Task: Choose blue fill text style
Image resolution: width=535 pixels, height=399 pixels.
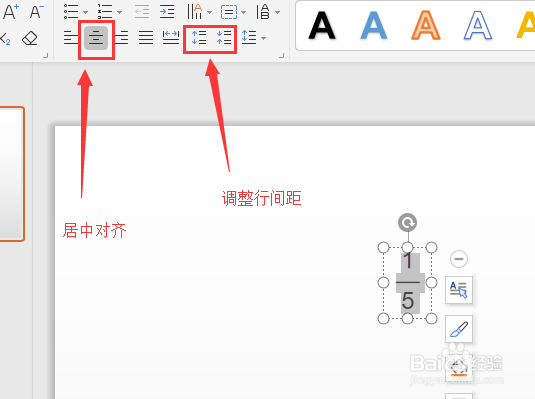Action: (374, 26)
